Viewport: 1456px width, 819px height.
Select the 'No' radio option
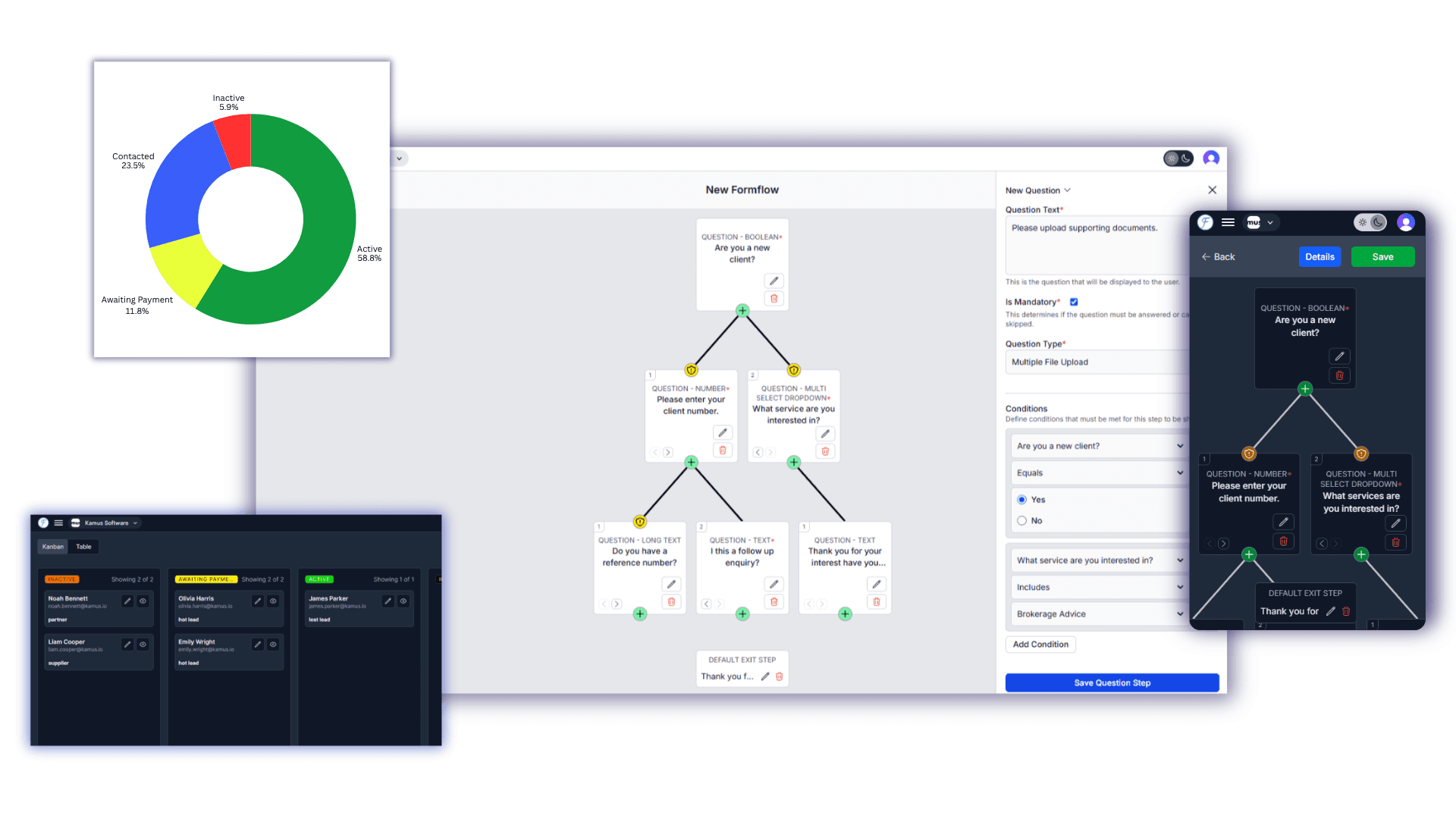click(1022, 521)
